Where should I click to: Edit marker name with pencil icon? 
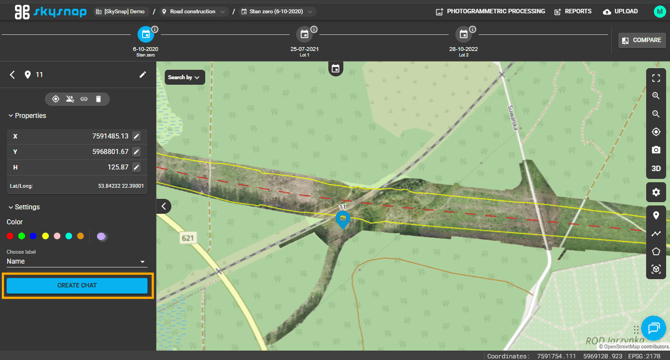tap(142, 75)
